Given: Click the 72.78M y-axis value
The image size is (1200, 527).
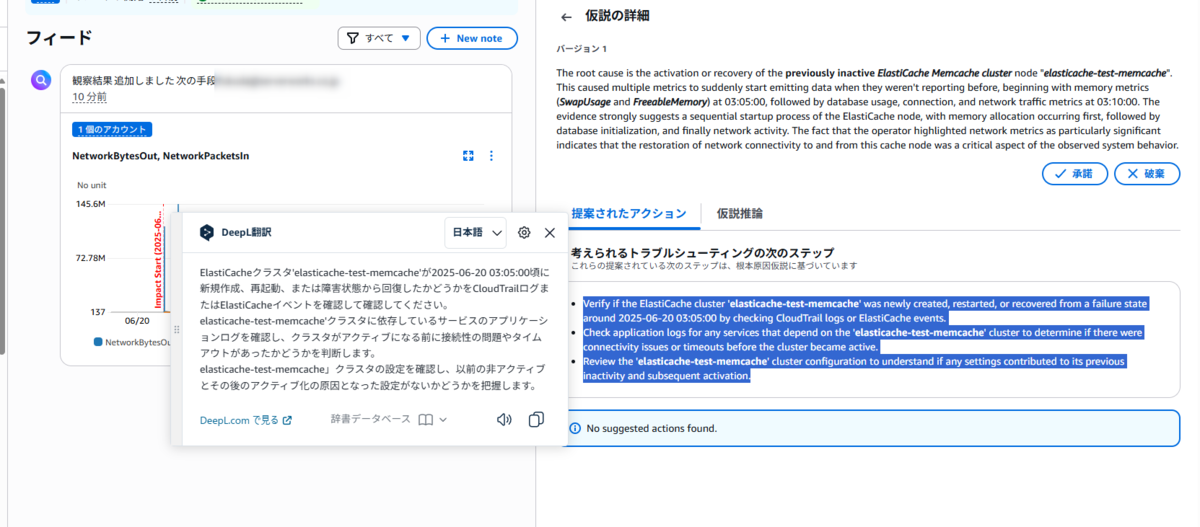Looking at the screenshot, I should click(91, 258).
